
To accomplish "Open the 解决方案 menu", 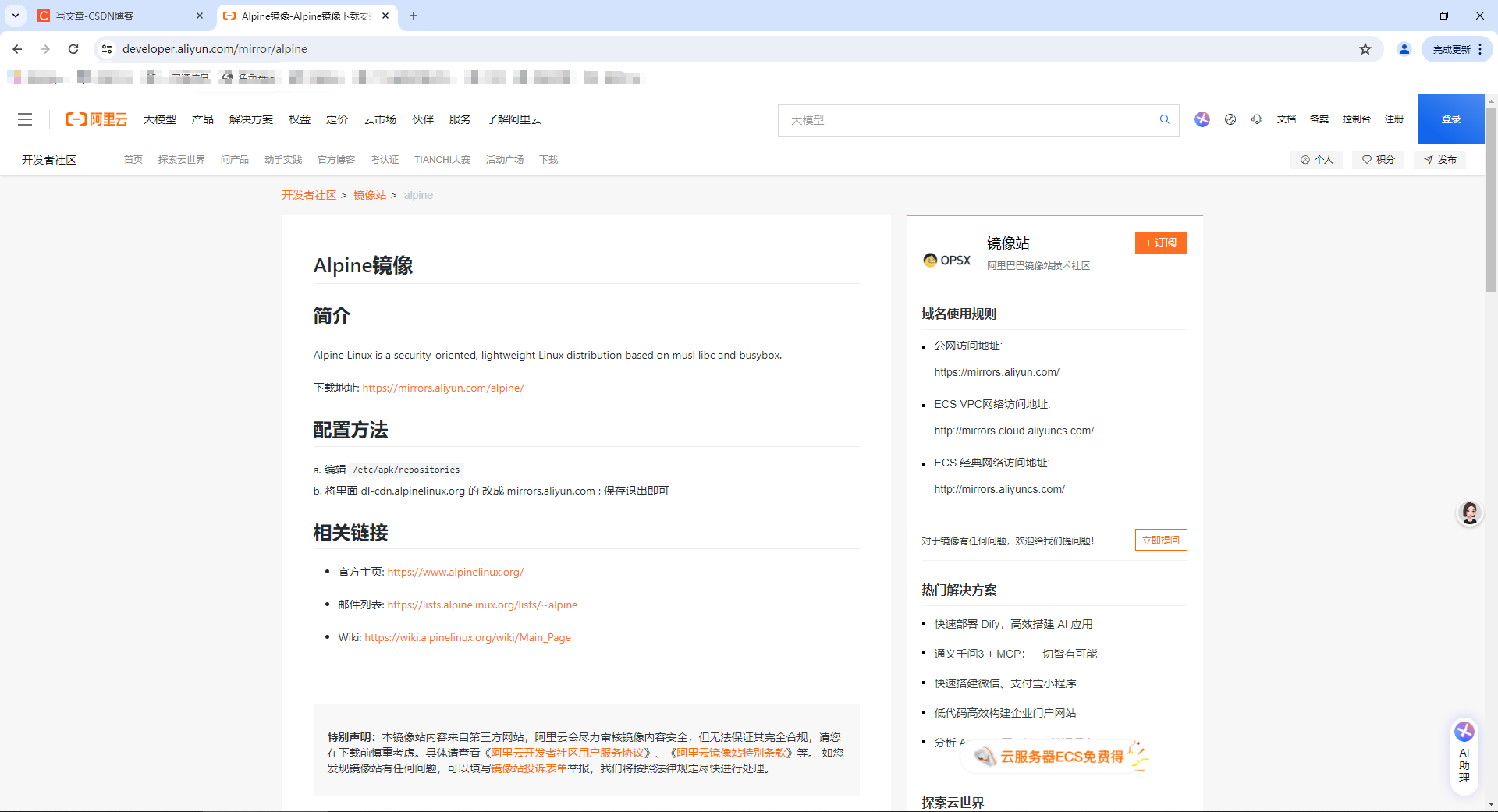I will coord(251,119).
